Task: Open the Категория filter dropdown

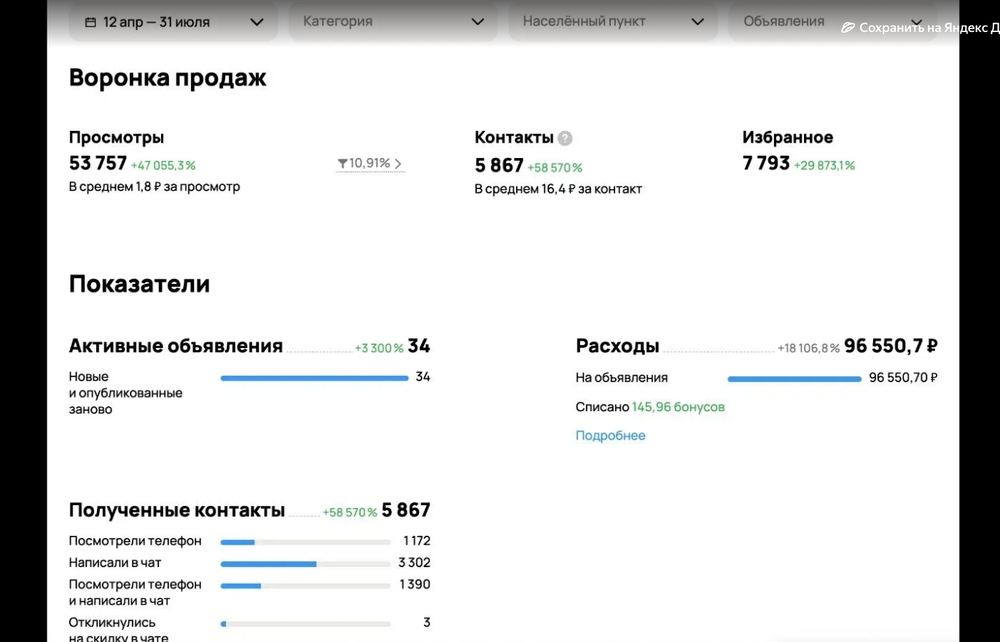Action: pyautogui.click(x=393, y=22)
